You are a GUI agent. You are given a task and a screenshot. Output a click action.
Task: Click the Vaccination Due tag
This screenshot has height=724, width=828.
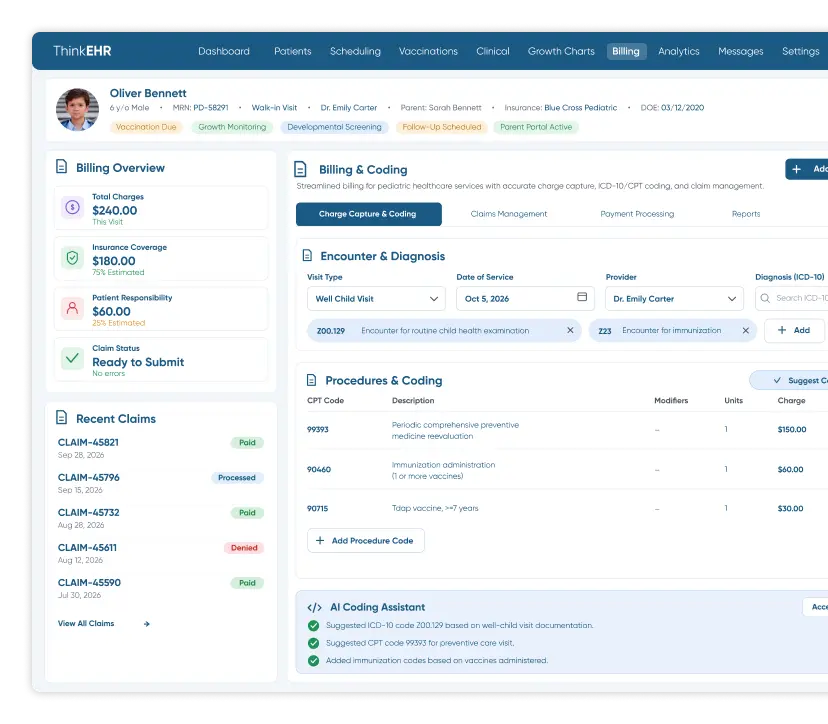[146, 127]
